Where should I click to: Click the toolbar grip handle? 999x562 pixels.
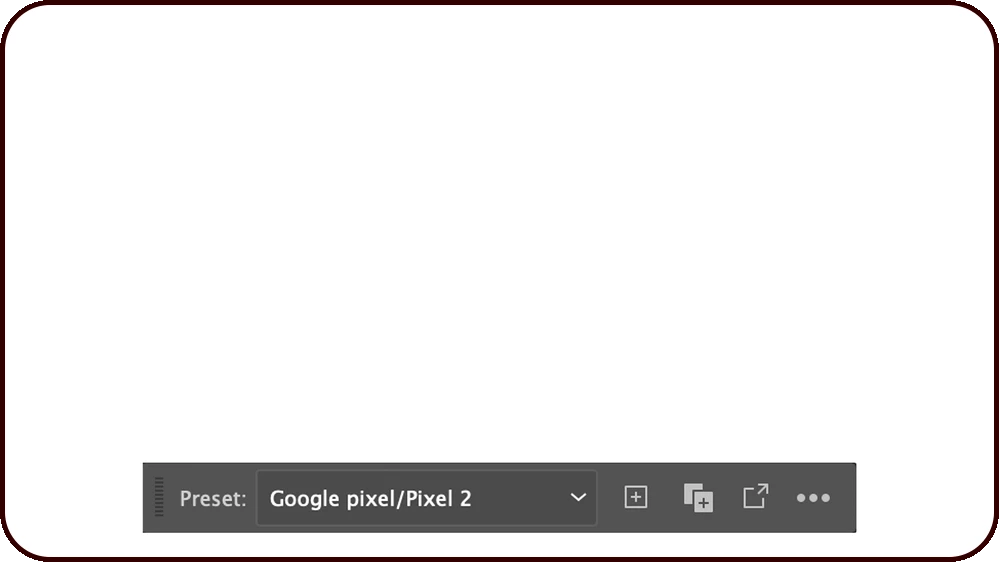(159, 497)
